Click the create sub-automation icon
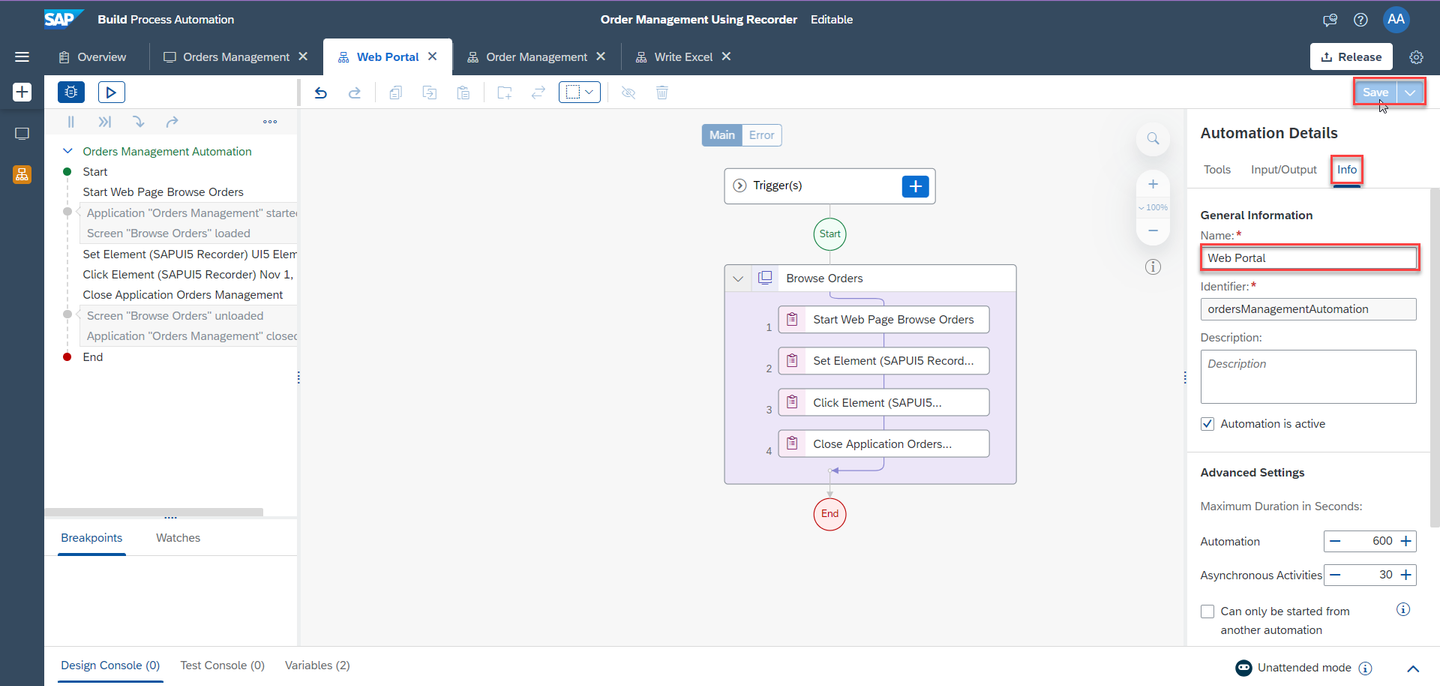1440x686 pixels. point(505,92)
